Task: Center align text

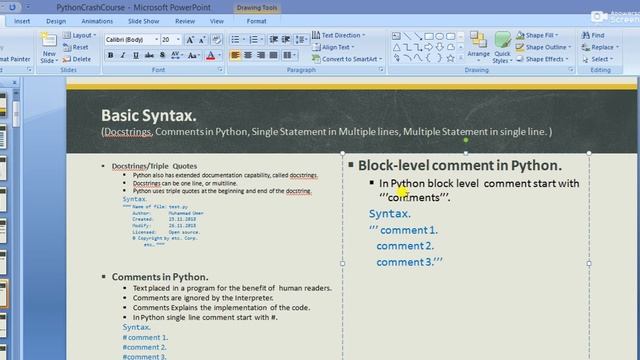Action: (248, 55)
